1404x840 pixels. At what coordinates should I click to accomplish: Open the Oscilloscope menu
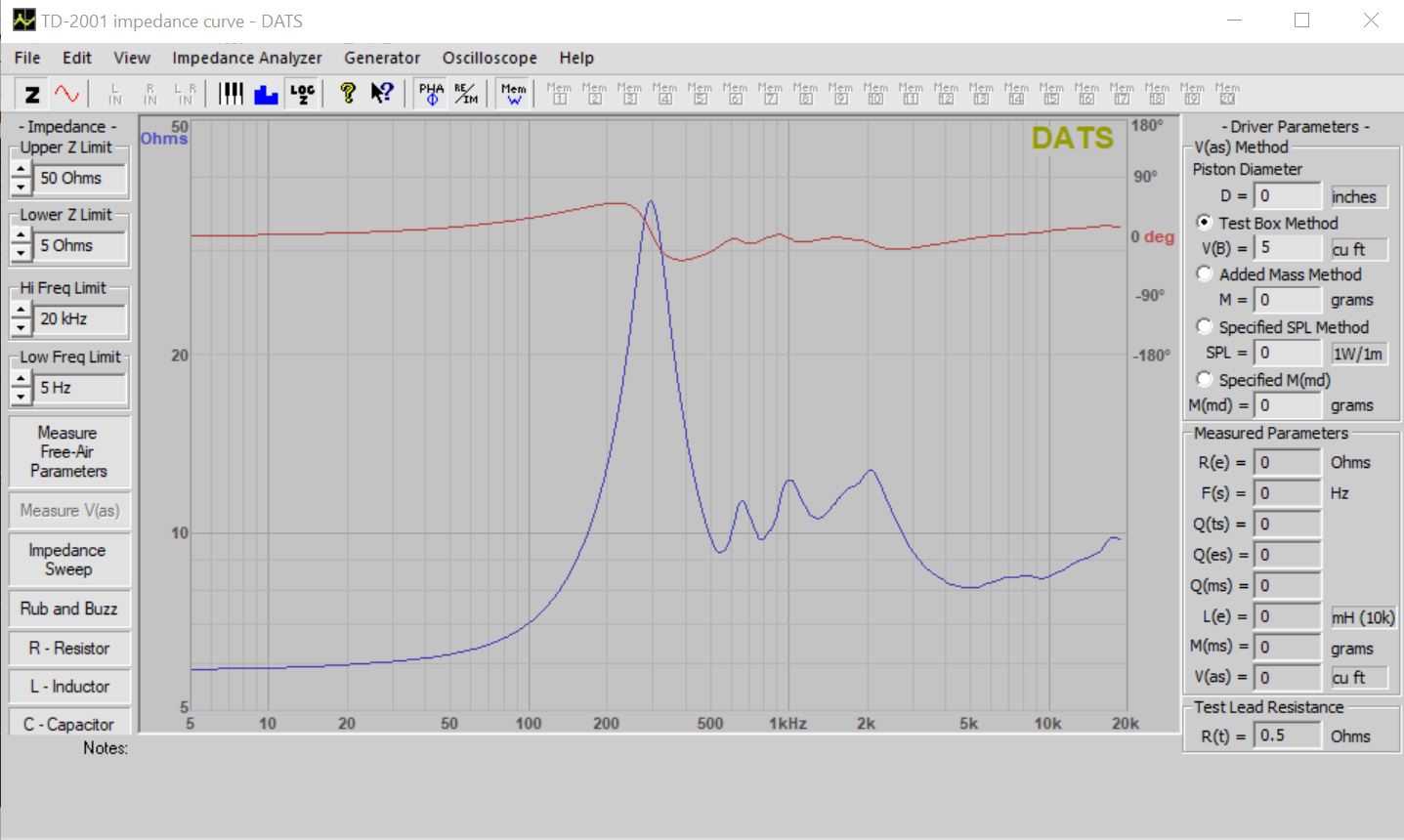pos(489,58)
